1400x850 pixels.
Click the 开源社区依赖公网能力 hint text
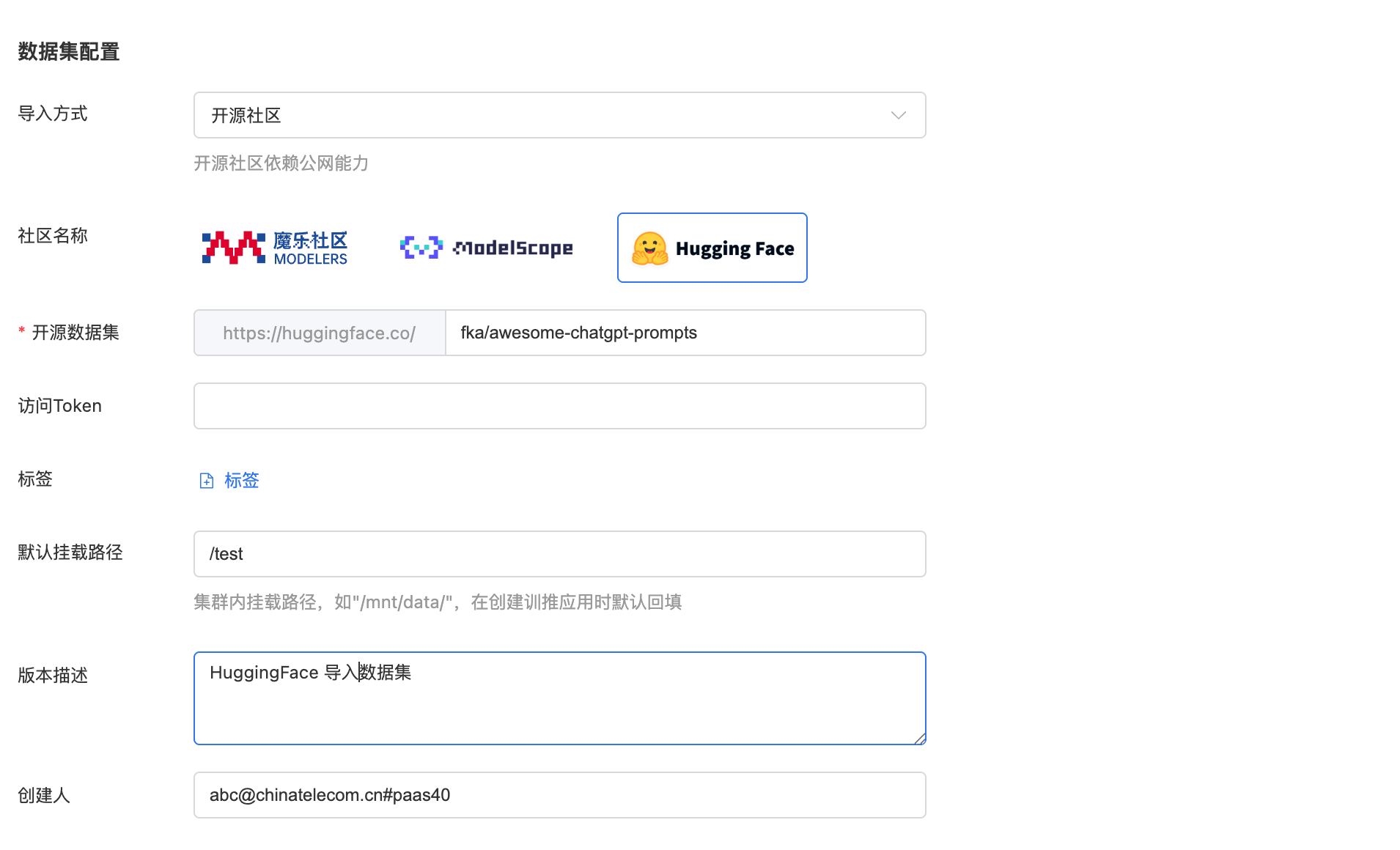pyautogui.click(x=281, y=163)
